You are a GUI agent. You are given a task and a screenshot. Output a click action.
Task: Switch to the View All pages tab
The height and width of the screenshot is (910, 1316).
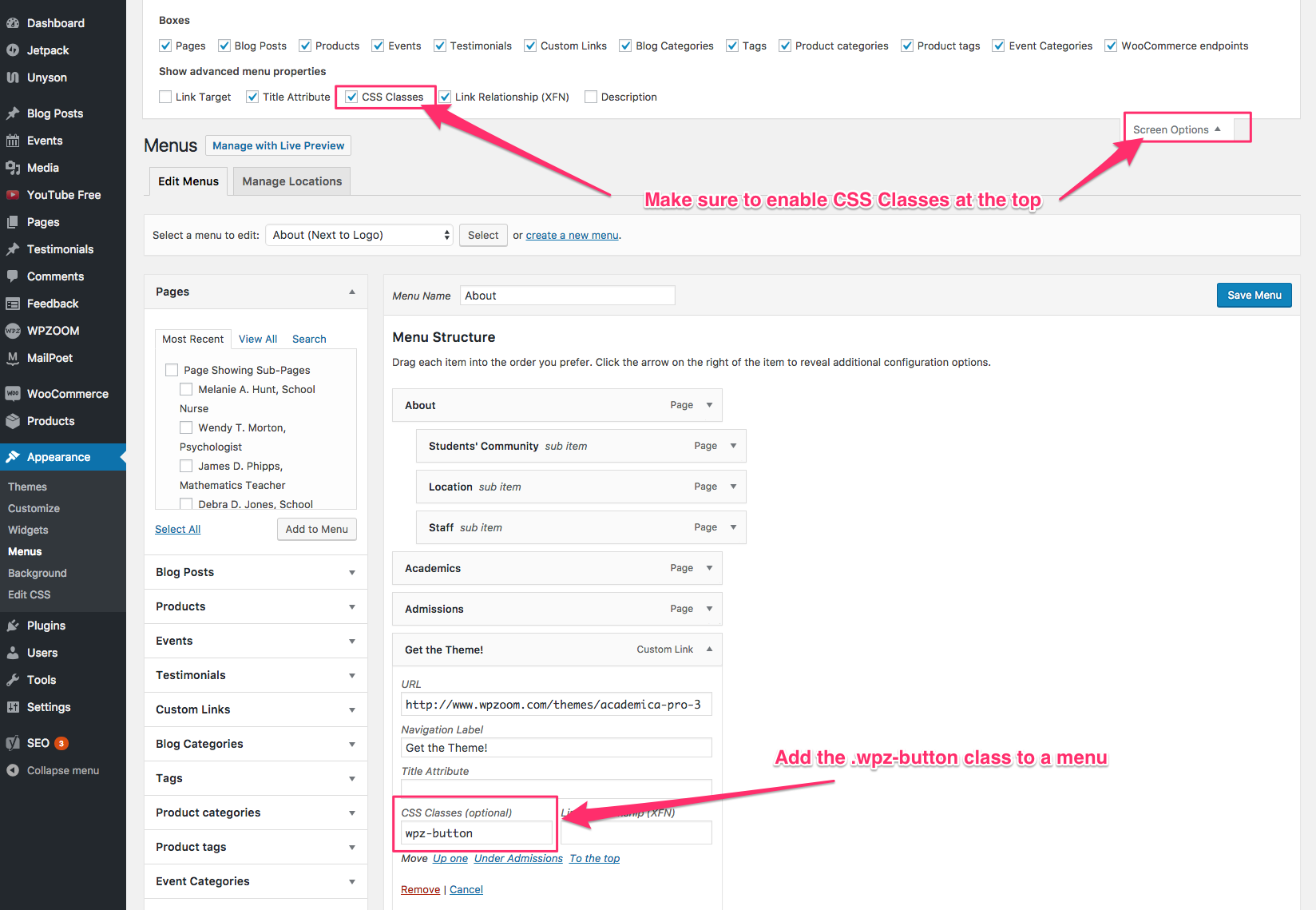point(258,339)
